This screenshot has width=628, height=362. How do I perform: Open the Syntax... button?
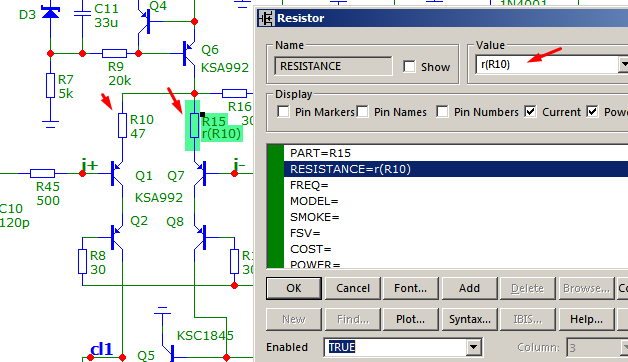tap(469, 319)
